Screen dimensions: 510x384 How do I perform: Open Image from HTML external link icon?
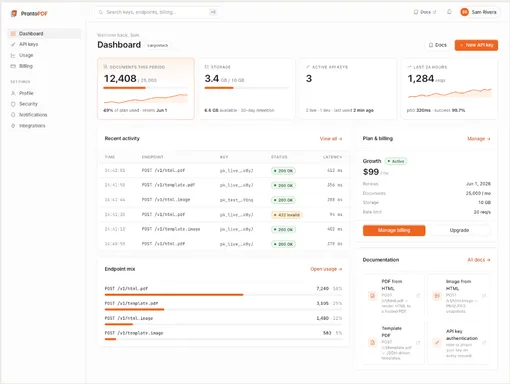(484, 296)
